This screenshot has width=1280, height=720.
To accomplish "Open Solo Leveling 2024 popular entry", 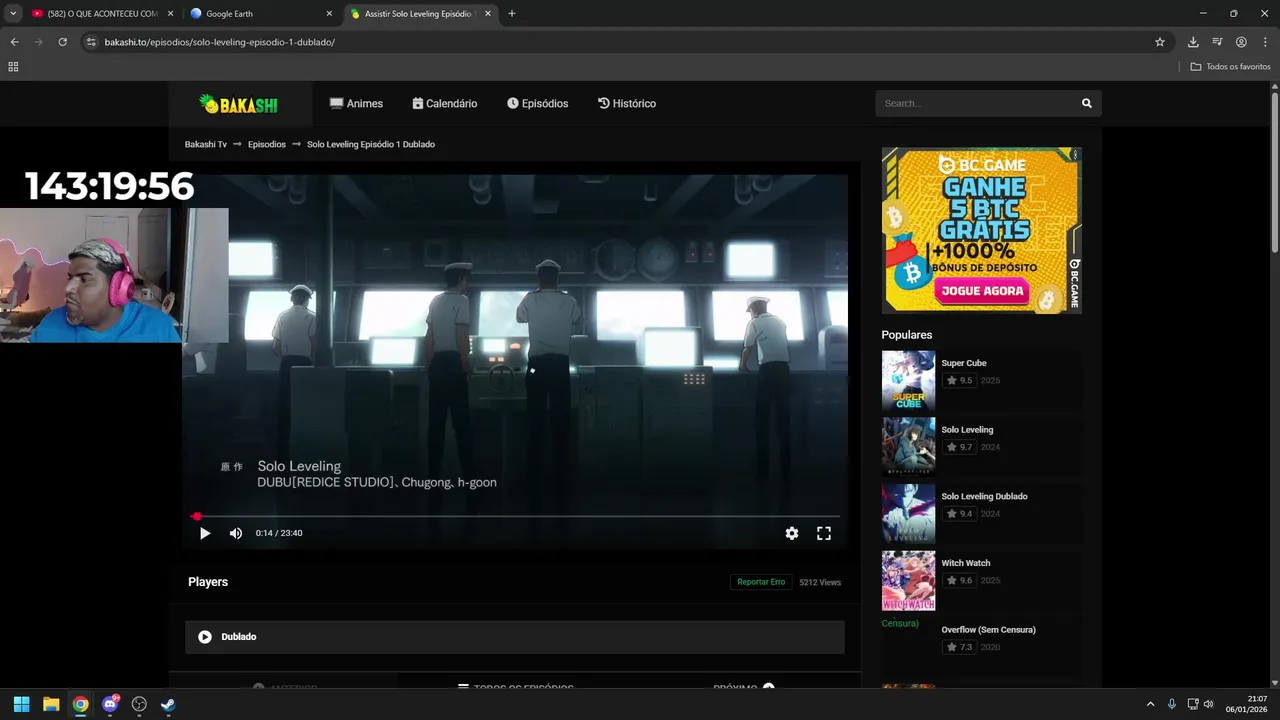I will (x=967, y=430).
